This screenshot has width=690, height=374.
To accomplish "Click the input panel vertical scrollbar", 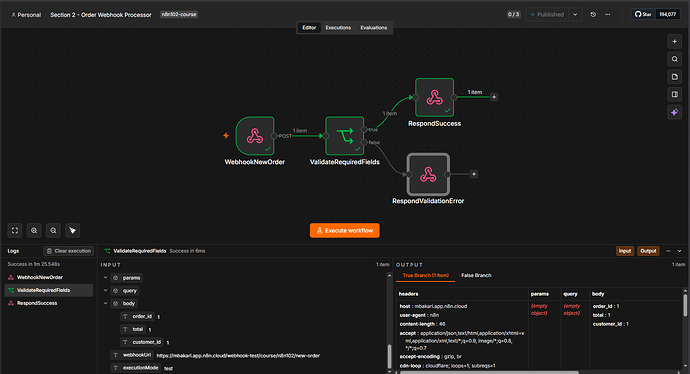I will pos(389,356).
